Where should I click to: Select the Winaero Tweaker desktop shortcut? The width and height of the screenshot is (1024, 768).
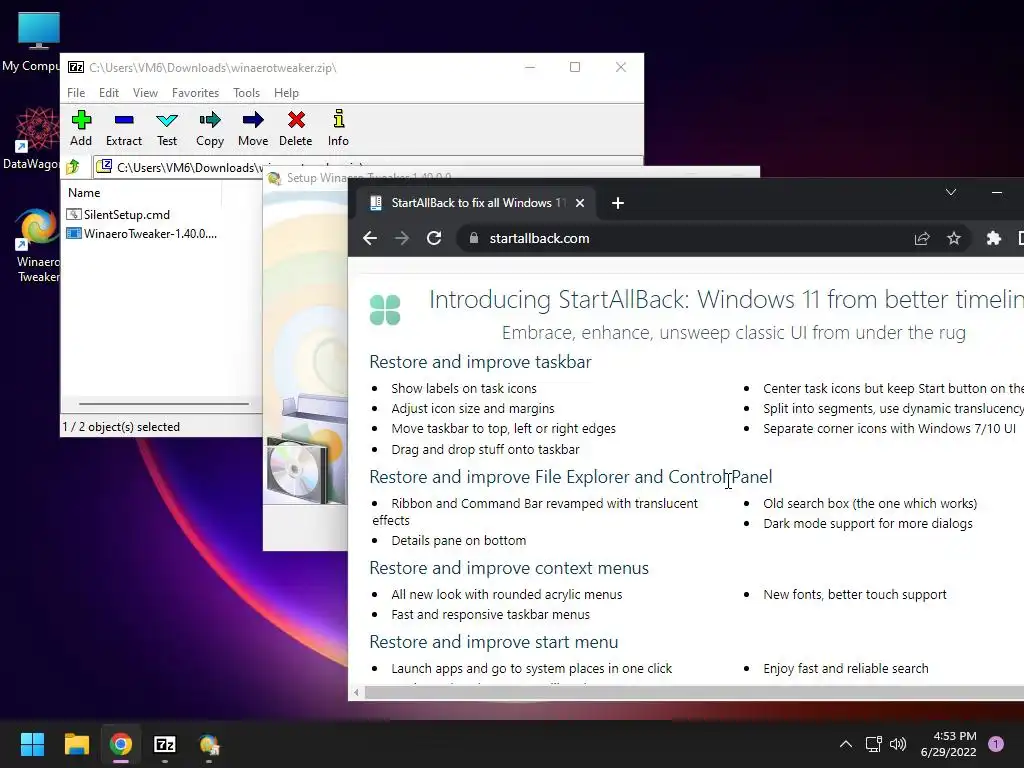[x=37, y=245]
